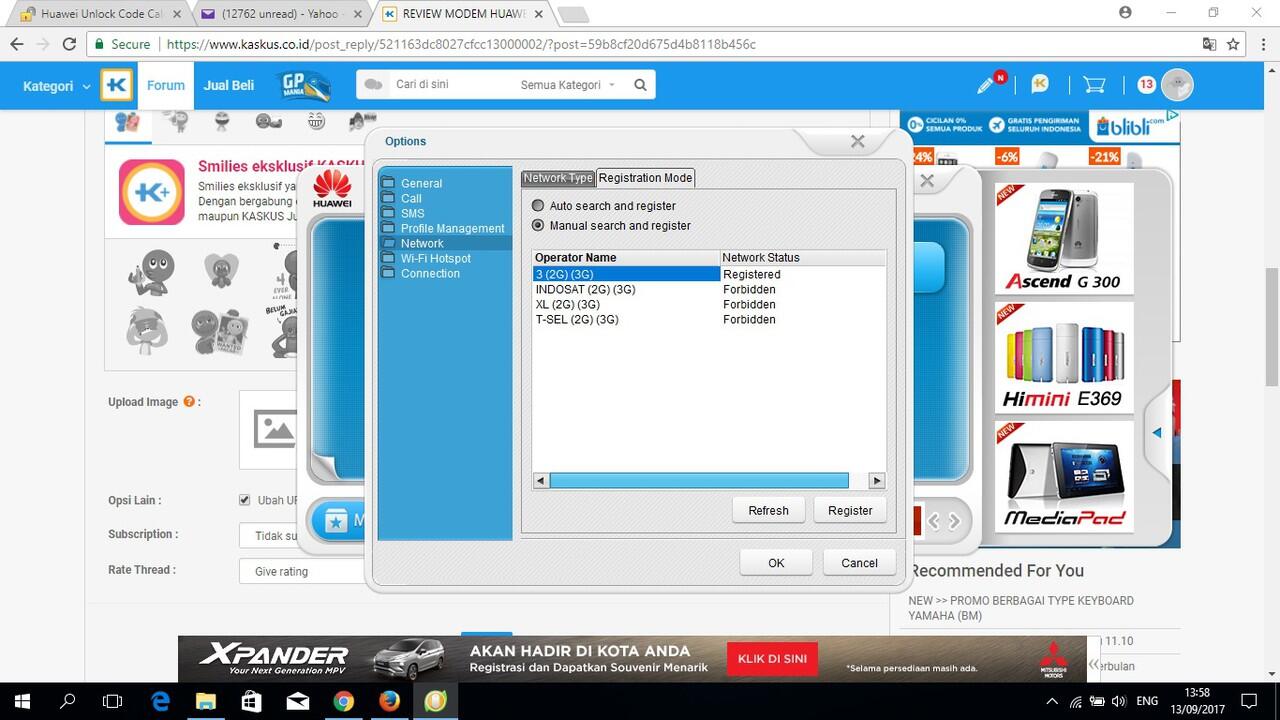Click the KASKUS logo icon
The image size is (1280, 720).
tap(116, 85)
